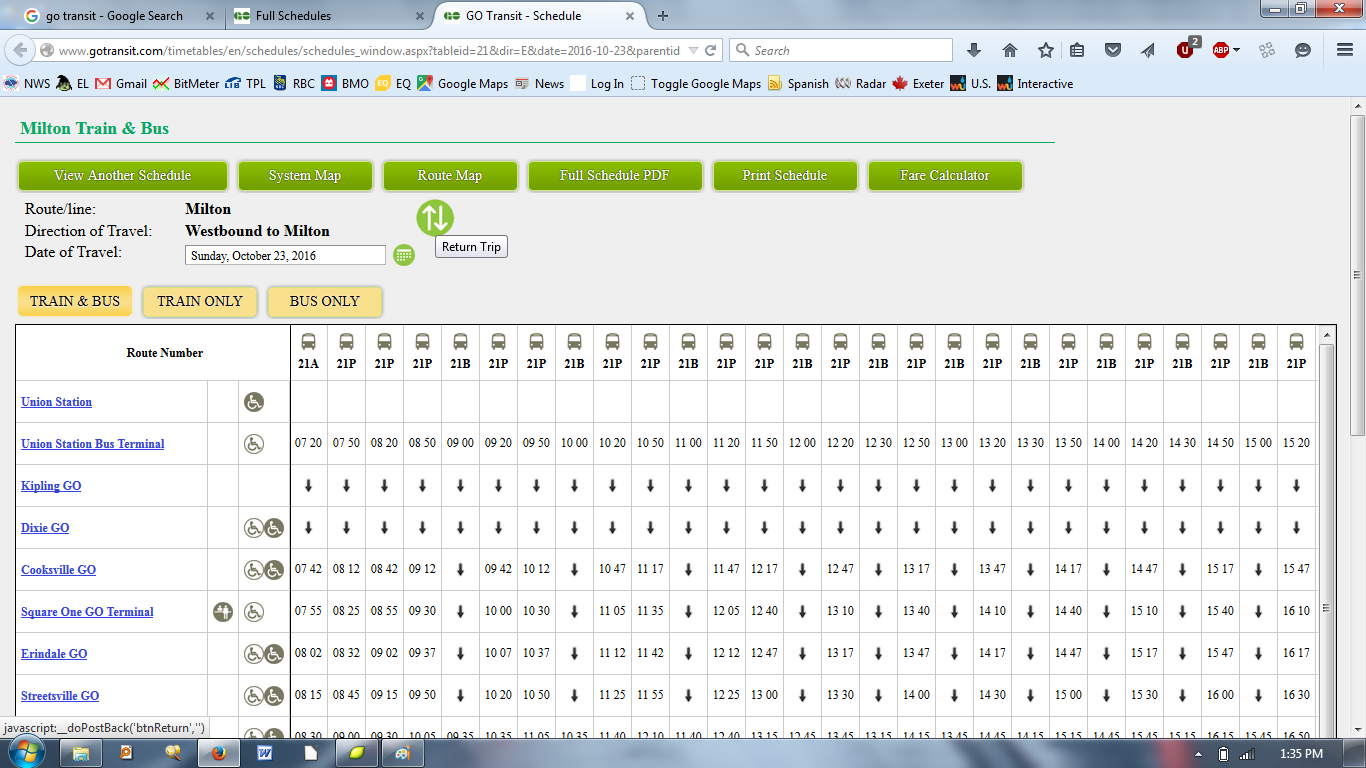Select the BUS ONLY filter
The image size is (1366, 768).
pos(325,301)
